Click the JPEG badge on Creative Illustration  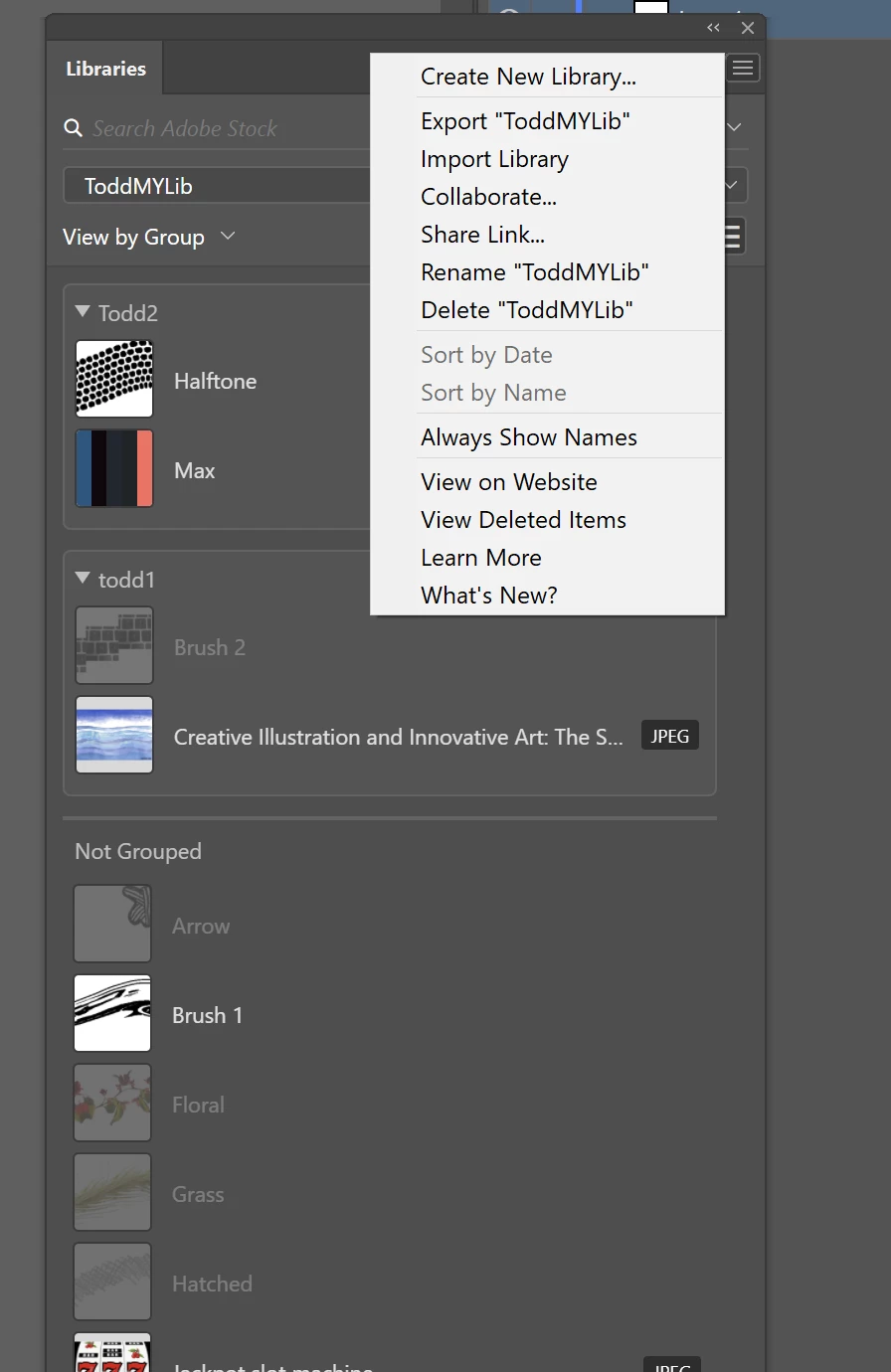[670, 736]
